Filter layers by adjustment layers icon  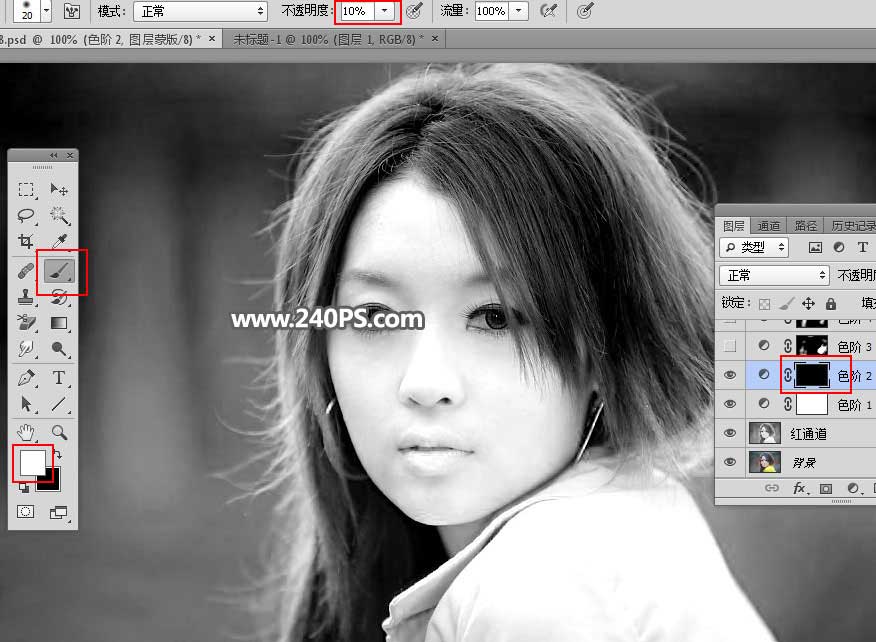click(x=839, y=247)
